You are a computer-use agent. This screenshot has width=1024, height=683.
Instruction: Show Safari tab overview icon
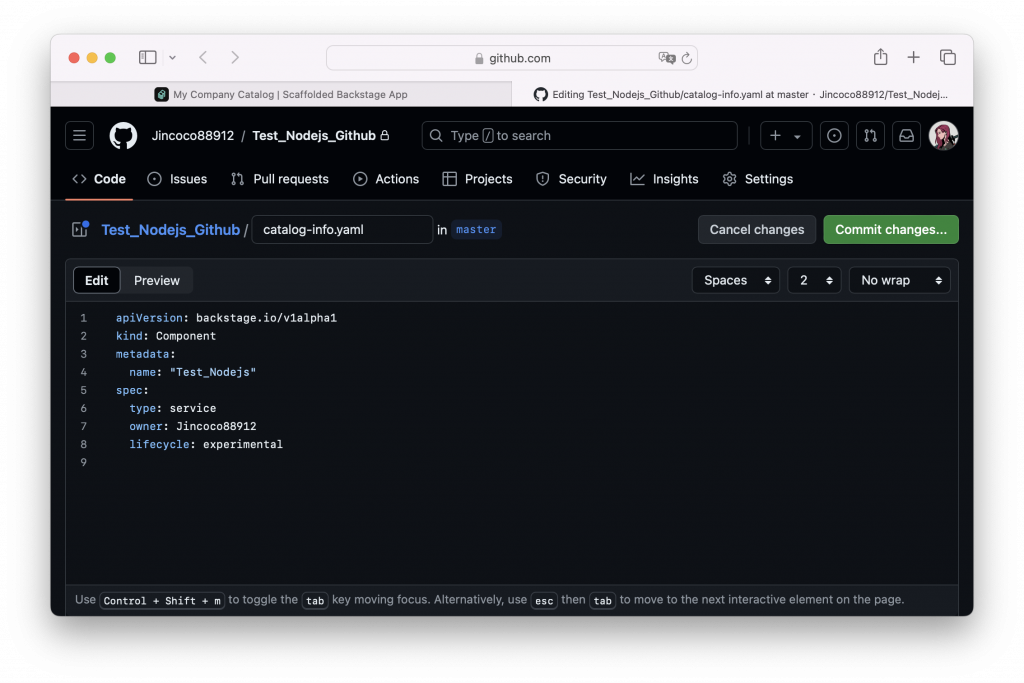click(948, 57)
